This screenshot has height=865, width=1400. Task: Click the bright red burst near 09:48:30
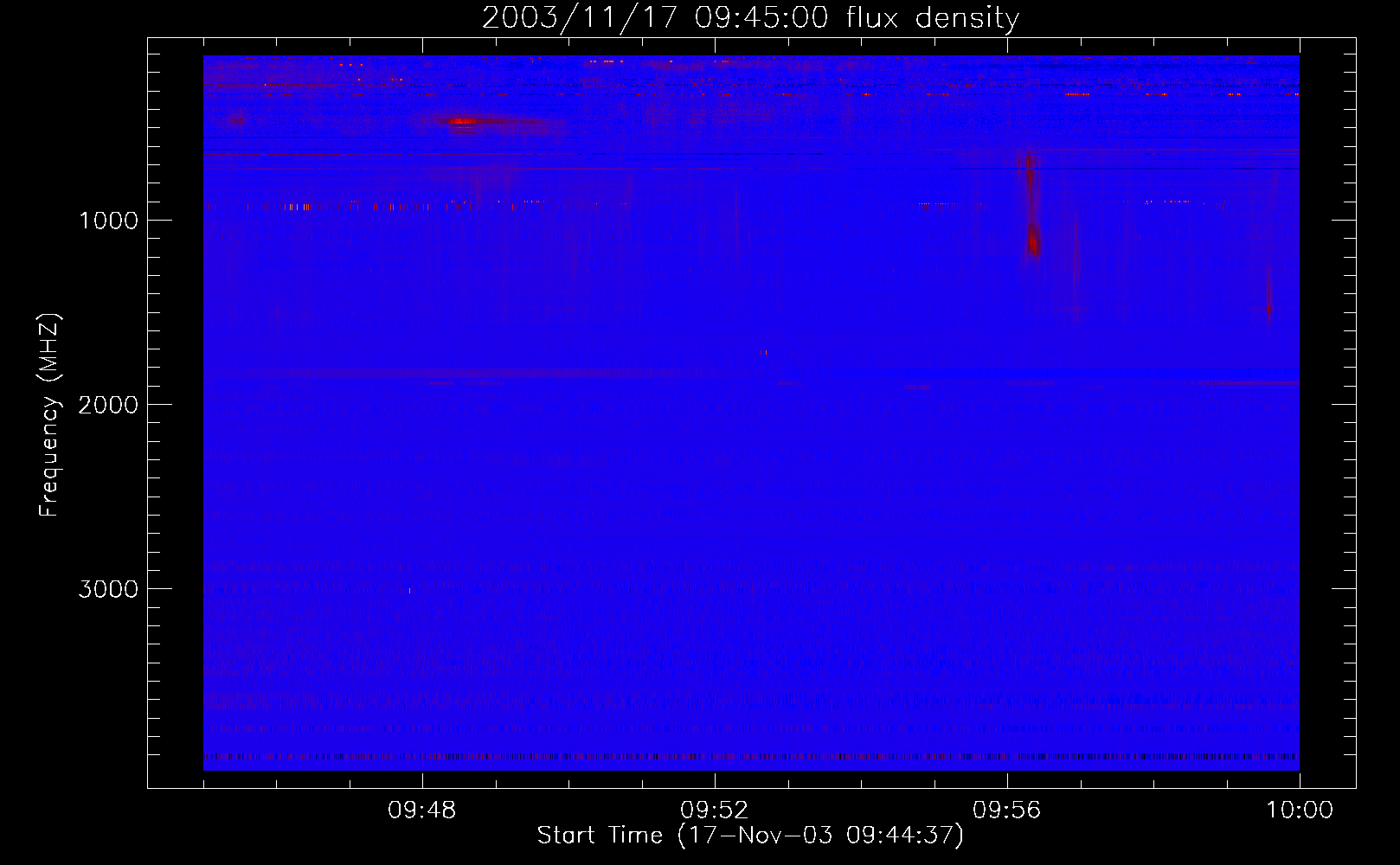point(465,122)
